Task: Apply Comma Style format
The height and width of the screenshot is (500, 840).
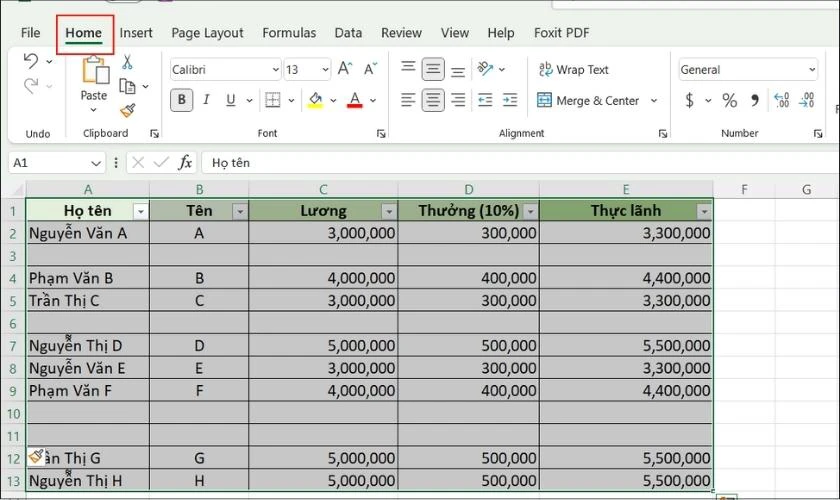Action: pyautogui.click(x=755, y=100)
